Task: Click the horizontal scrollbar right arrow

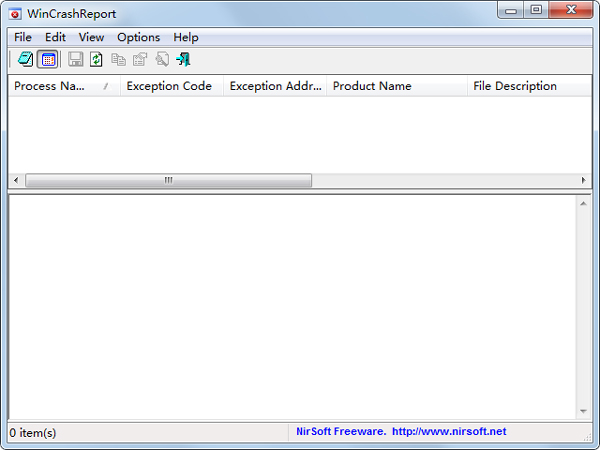Action: click(x=584, y=181)
